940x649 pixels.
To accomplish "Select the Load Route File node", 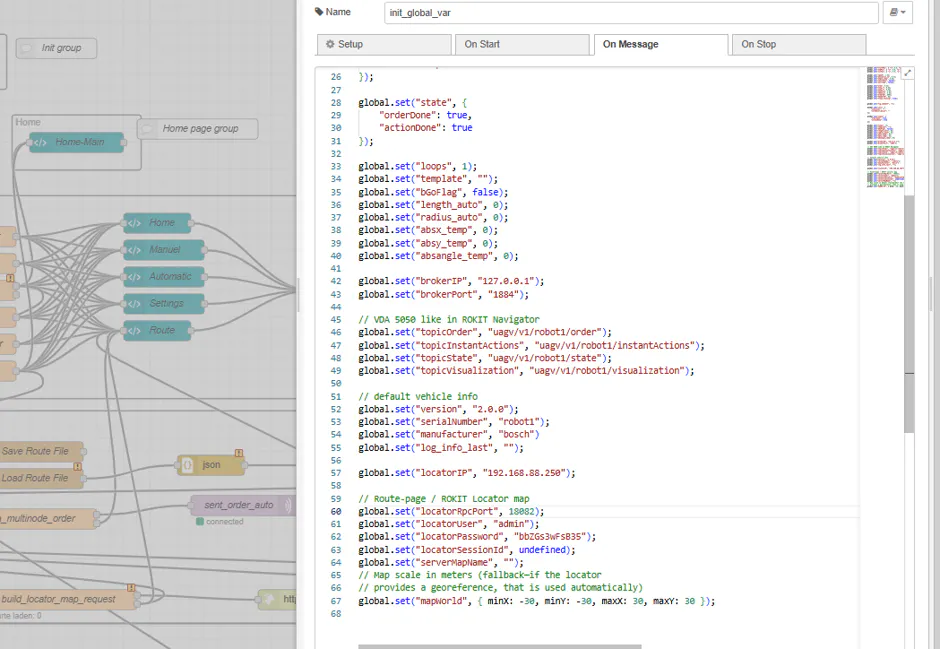I will (41, 478).
